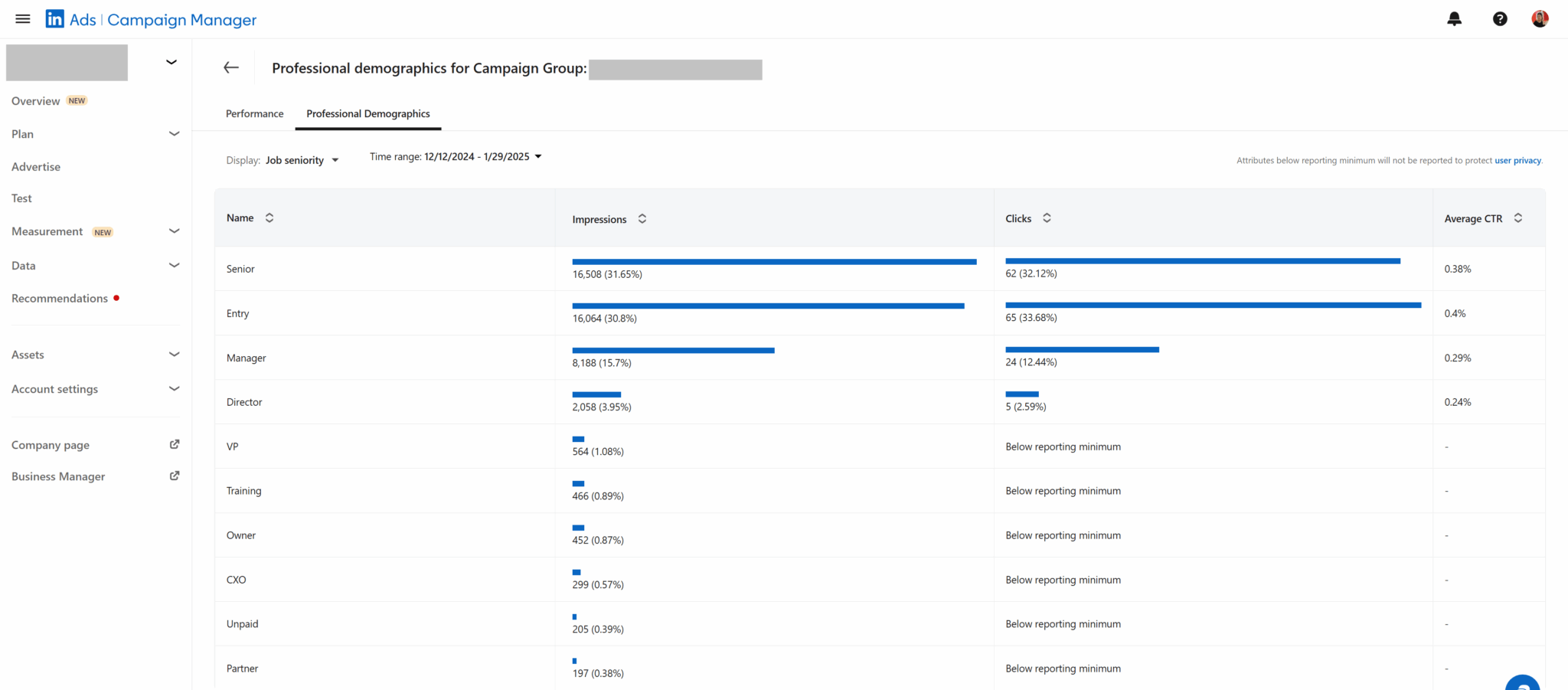
Task: Sort table by Average CTR arrows
Action: (x=1518, y=218)
